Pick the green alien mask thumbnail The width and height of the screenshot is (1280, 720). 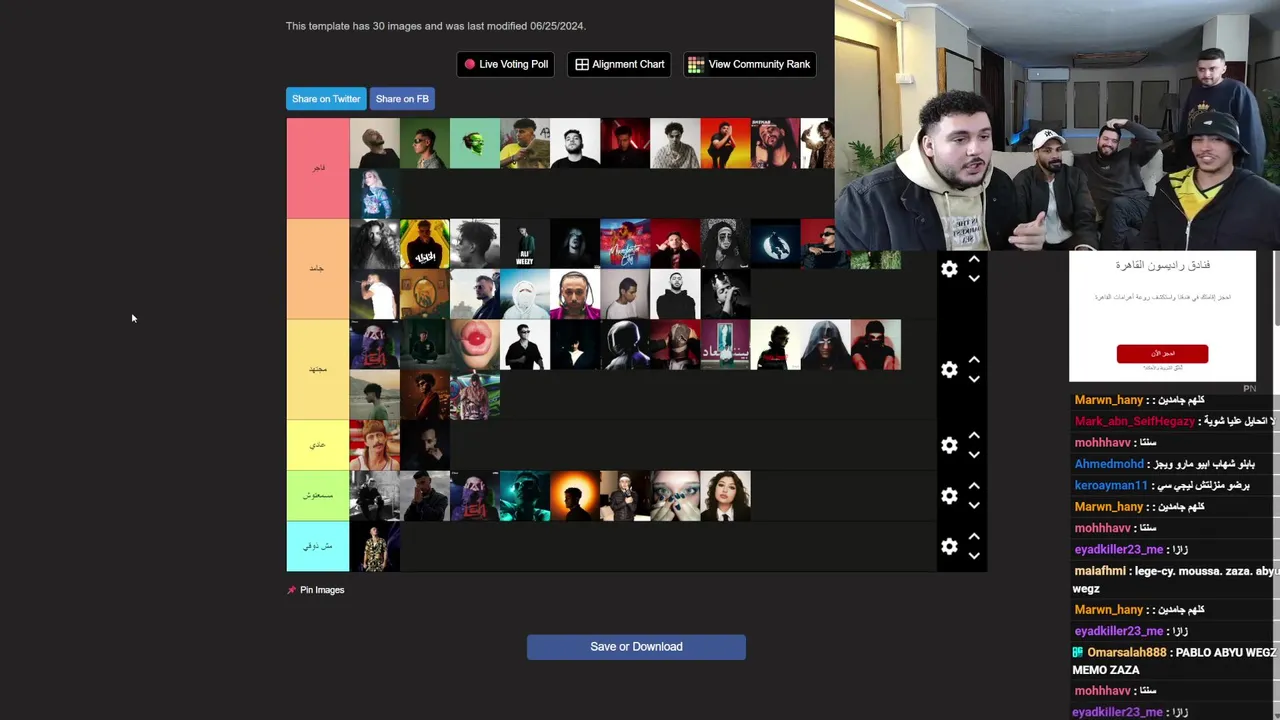tap(475, 143)
